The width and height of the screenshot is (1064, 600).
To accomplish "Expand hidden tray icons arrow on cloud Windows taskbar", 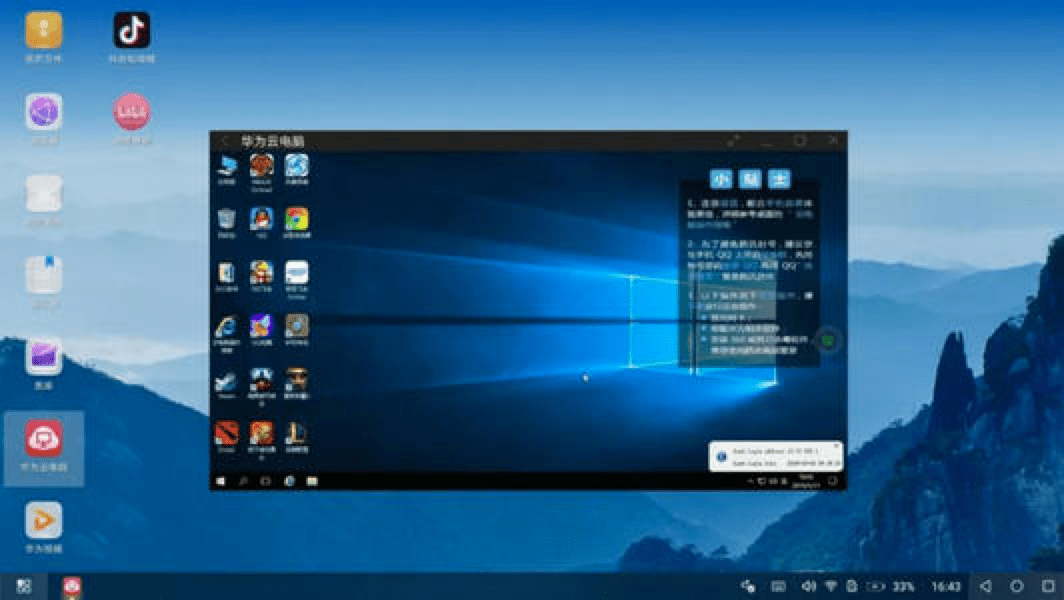I will pos(750,481).
